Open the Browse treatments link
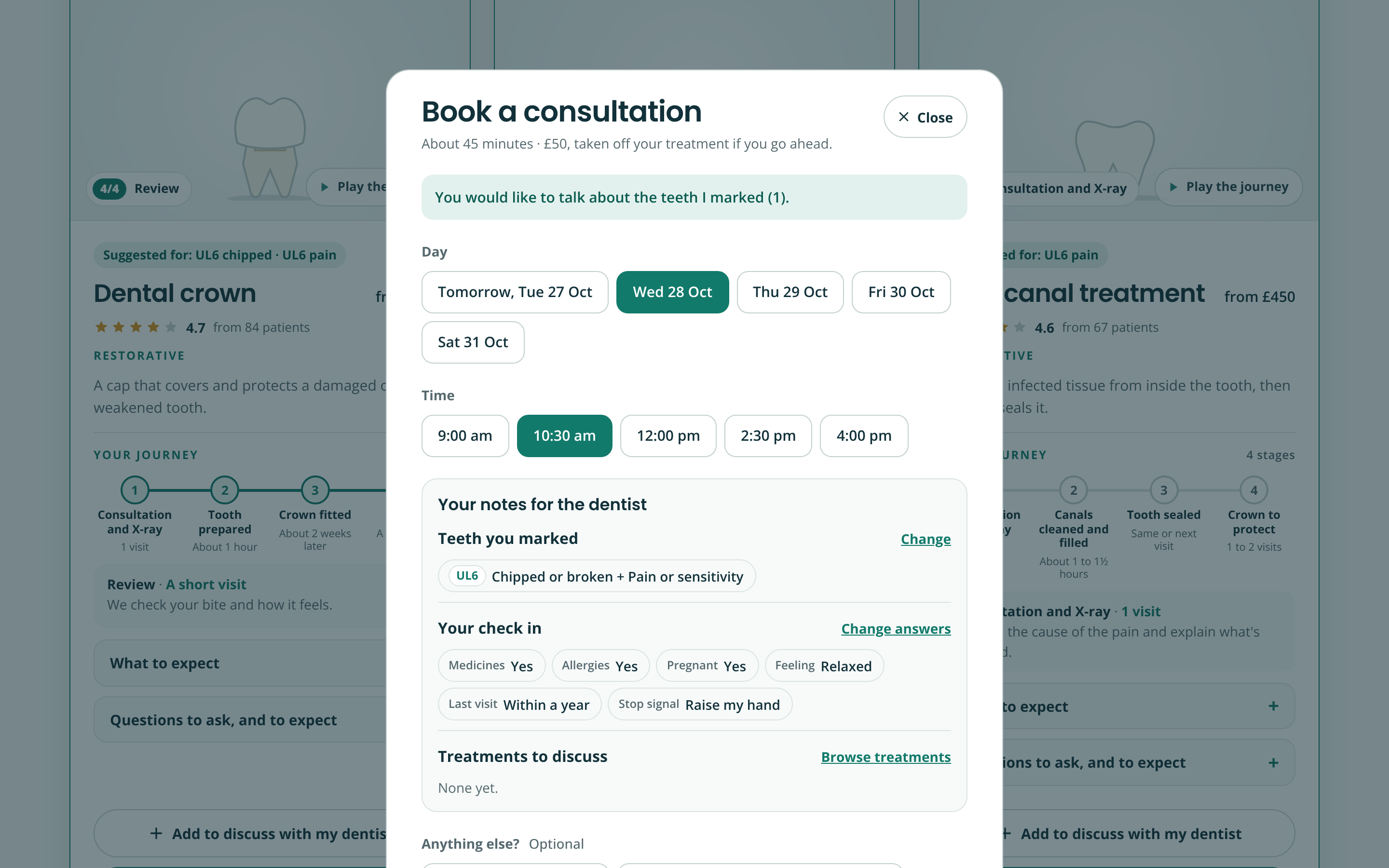 point(885,757)
